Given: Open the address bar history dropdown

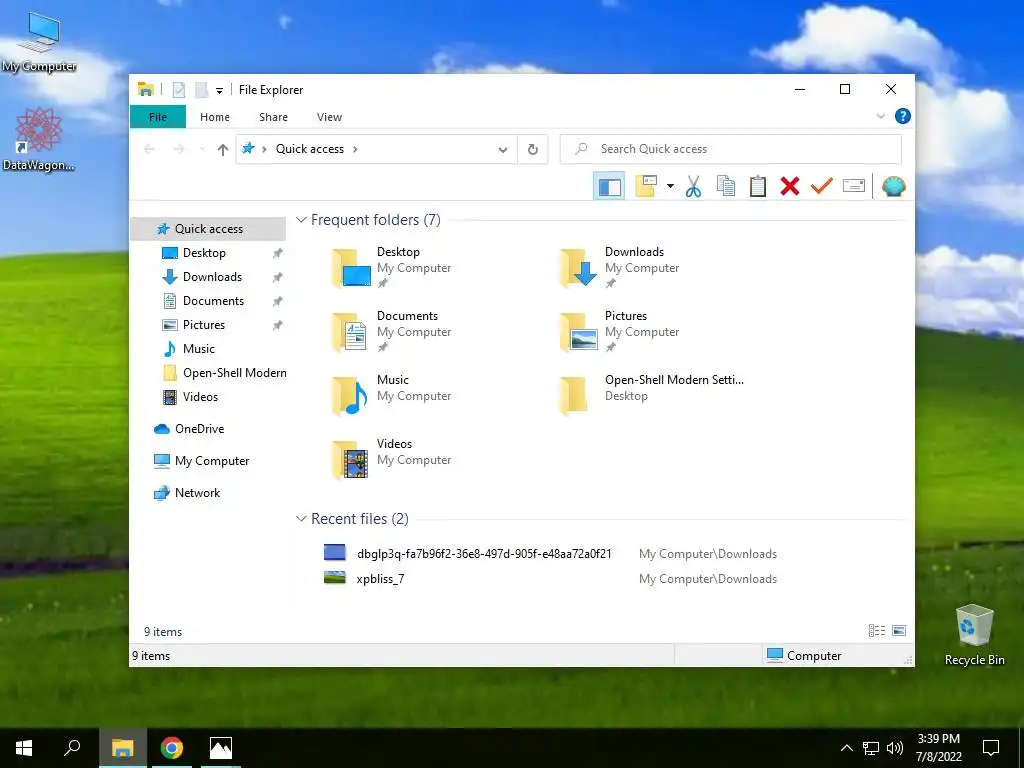Looking at the screenshot, I should (502, 150).
